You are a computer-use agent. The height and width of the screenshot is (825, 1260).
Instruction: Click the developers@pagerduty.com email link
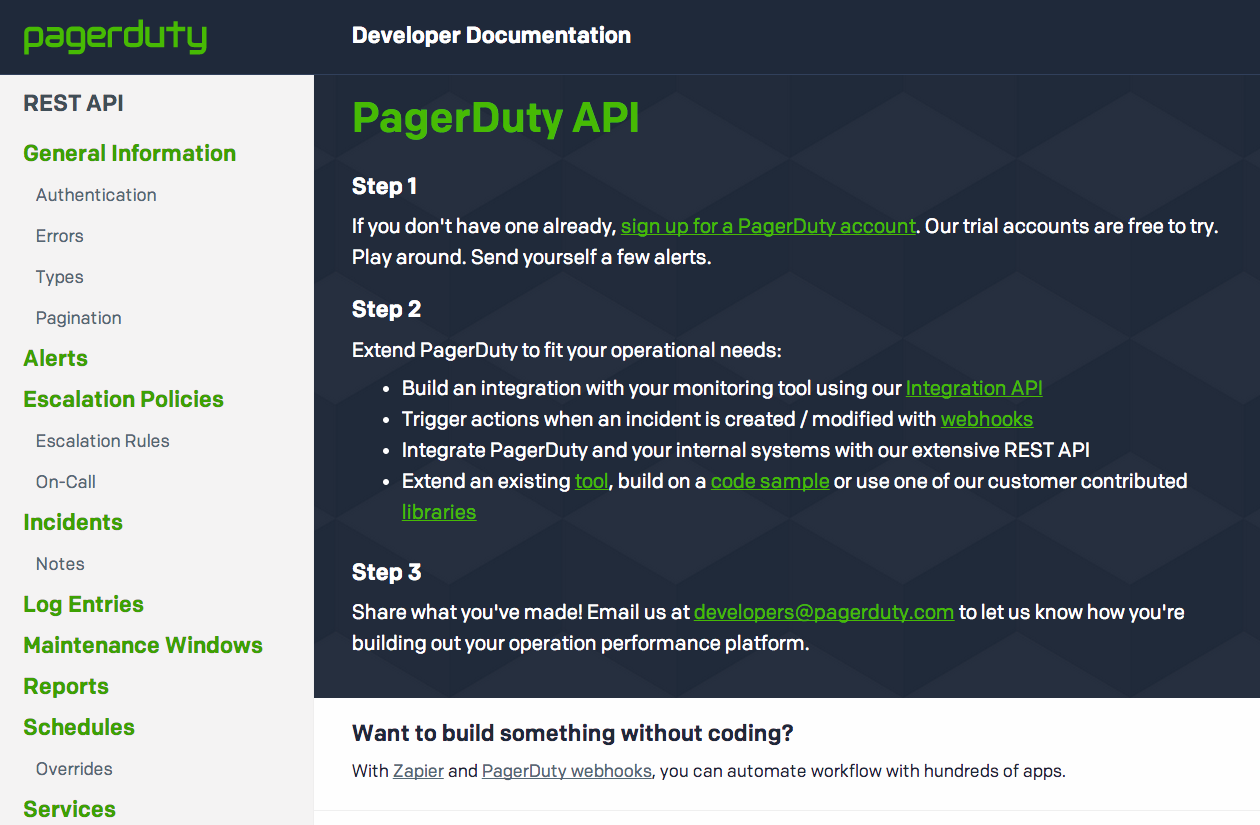coord(824,612)
